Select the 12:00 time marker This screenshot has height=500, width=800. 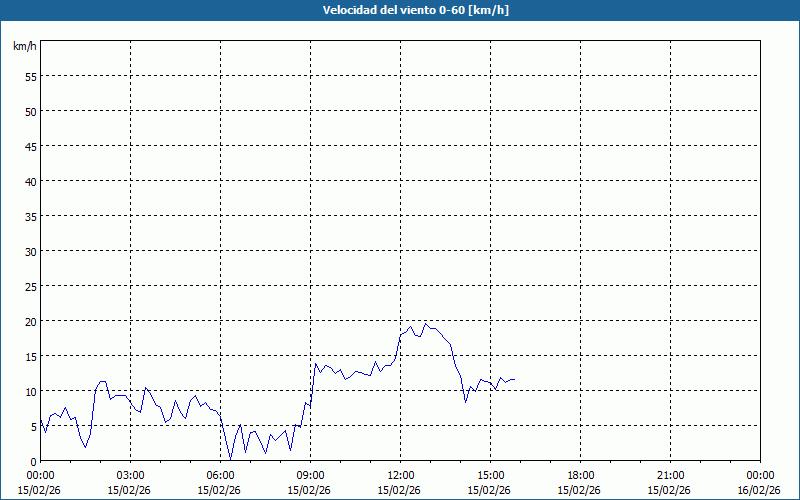coord(400,475)
